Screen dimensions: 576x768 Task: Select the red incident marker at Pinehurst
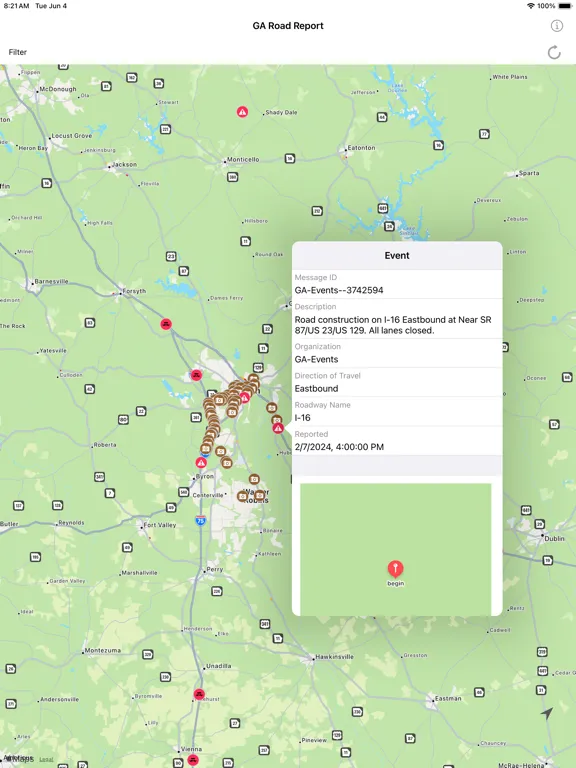click(199, 694)
